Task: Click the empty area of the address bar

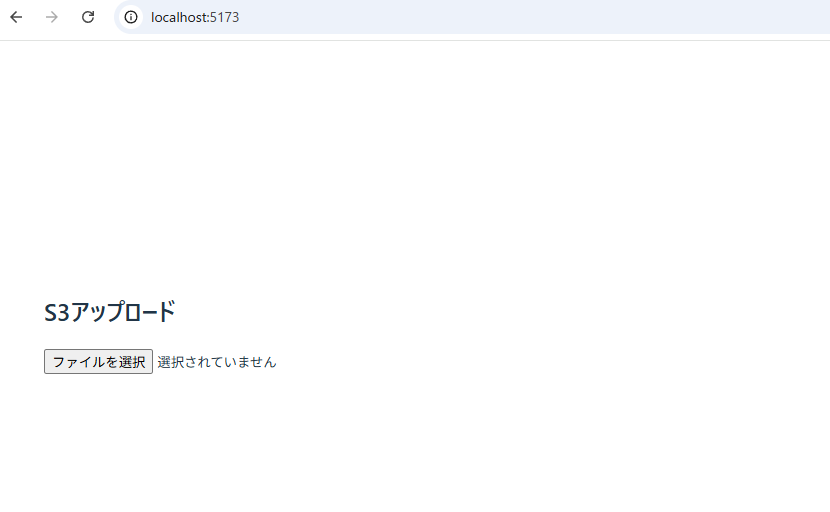Action: click(529, 17)
